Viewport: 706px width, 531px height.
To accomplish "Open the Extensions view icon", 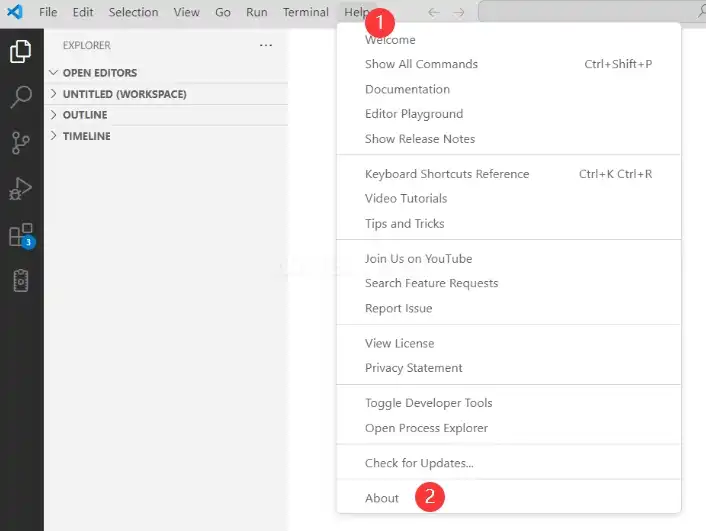I will (21, 235).
